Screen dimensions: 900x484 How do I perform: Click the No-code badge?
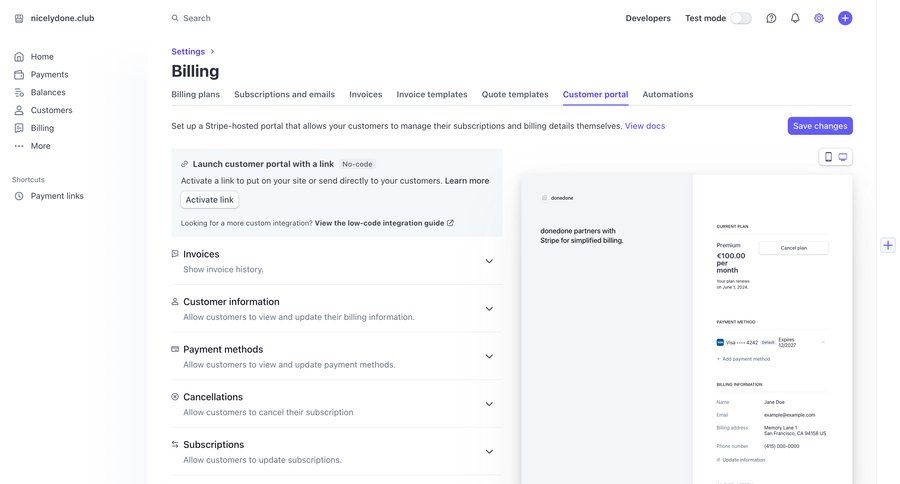pyautogui.click(x=357, y=164)
